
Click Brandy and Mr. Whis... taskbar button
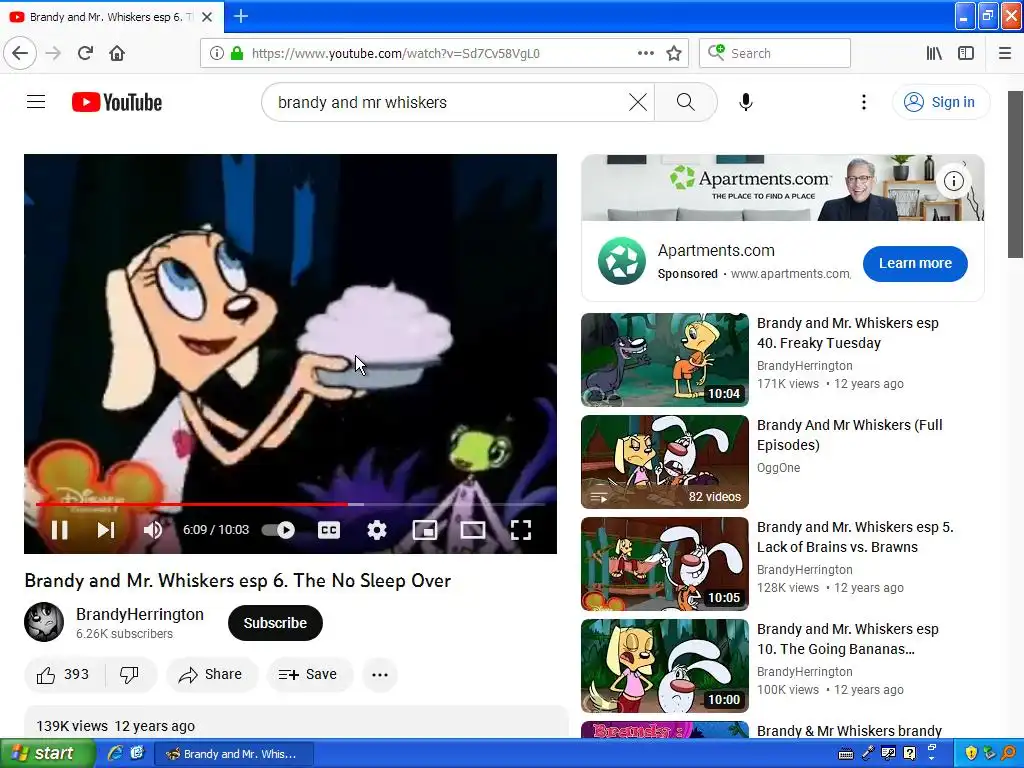tap(234, 754)
